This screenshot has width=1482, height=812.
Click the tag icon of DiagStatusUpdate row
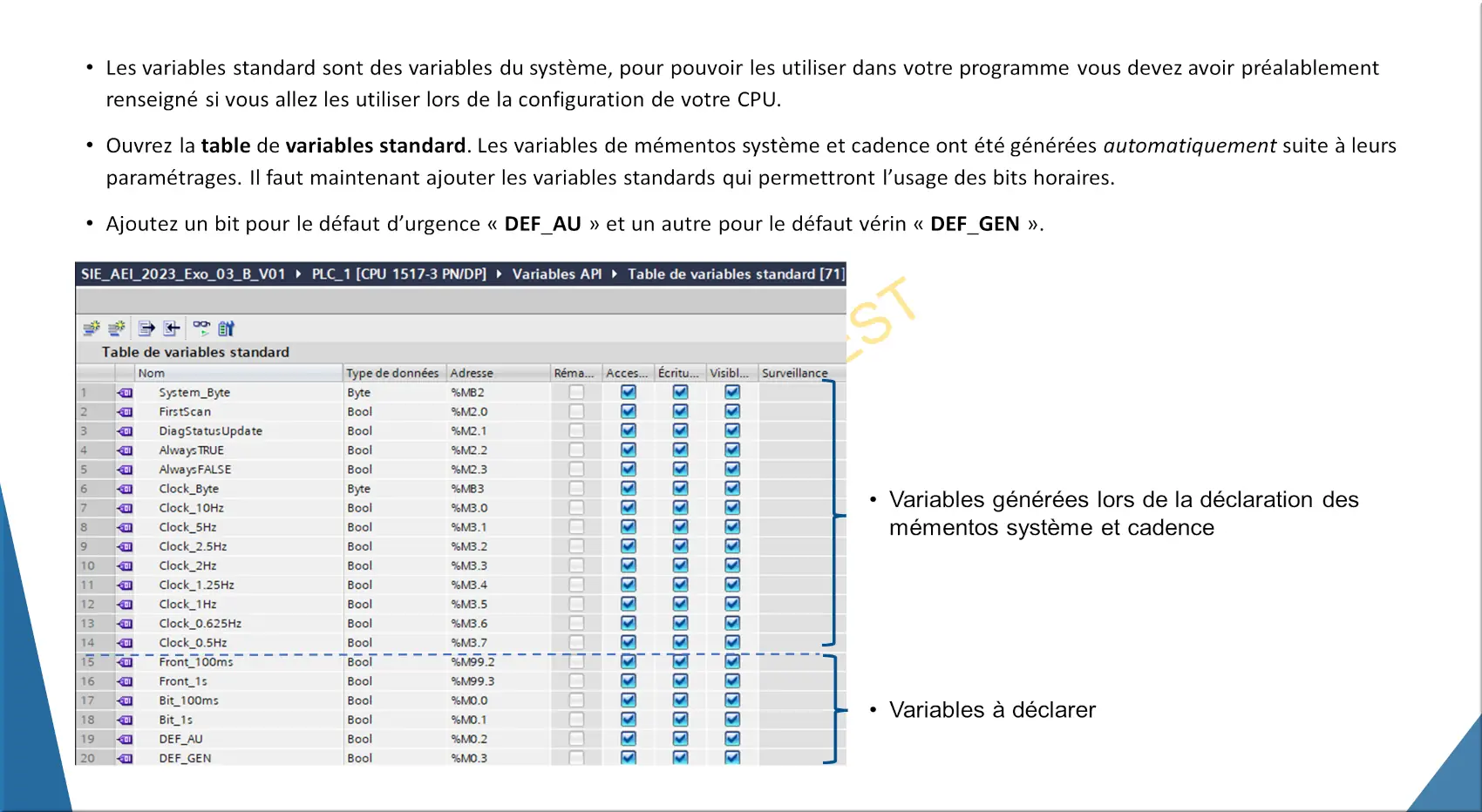126,431
